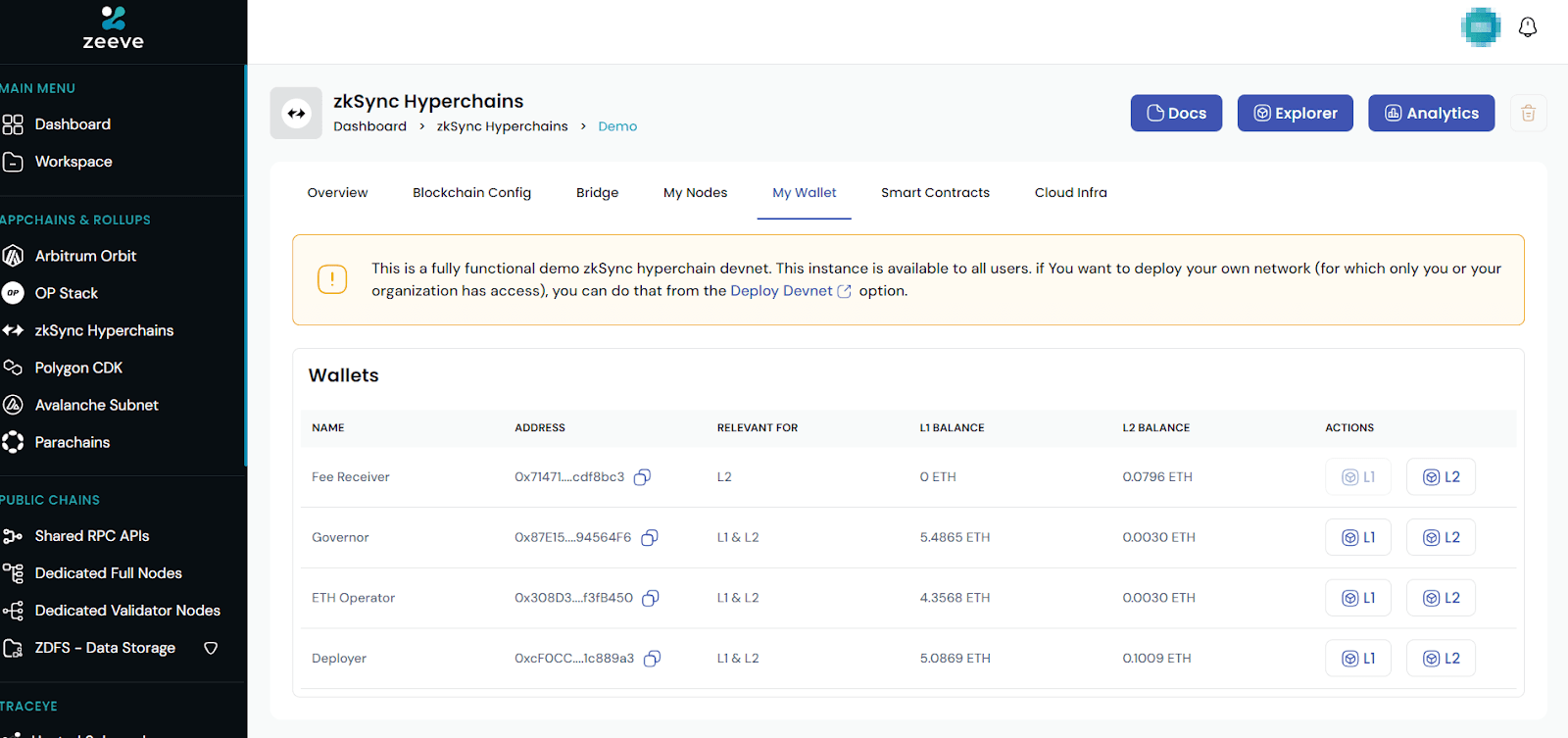Click disabled L1 action for Fee Receiver
Screen dimensions: 1568x738
[1357, 477]
